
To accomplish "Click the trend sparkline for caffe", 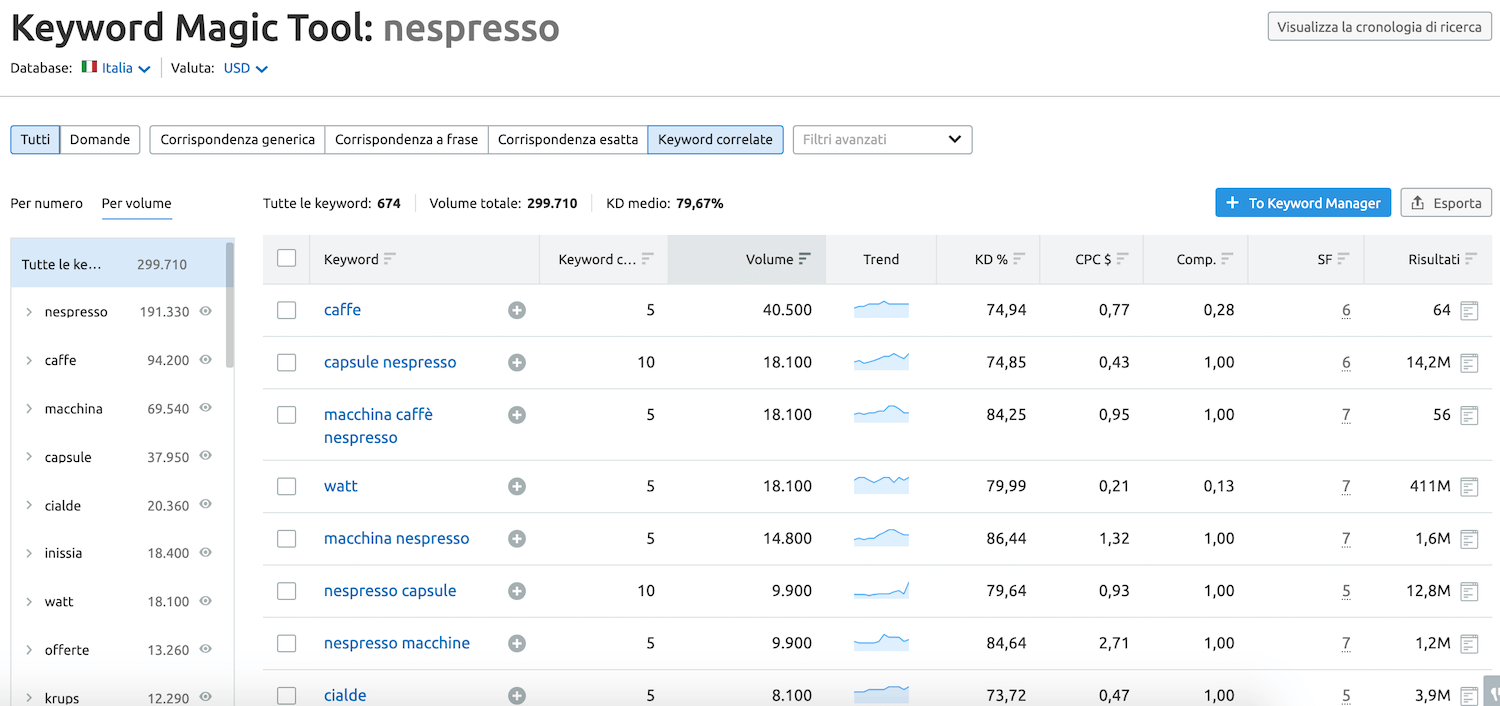I will (x=881, y=310).
